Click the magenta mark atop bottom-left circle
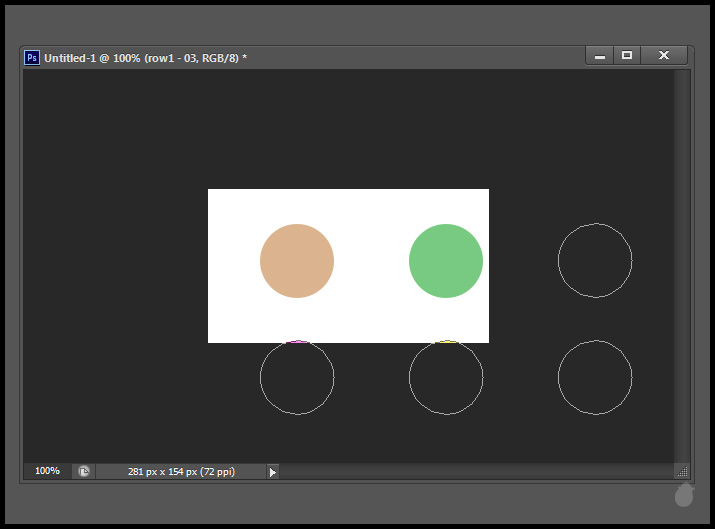 (297, 342)
